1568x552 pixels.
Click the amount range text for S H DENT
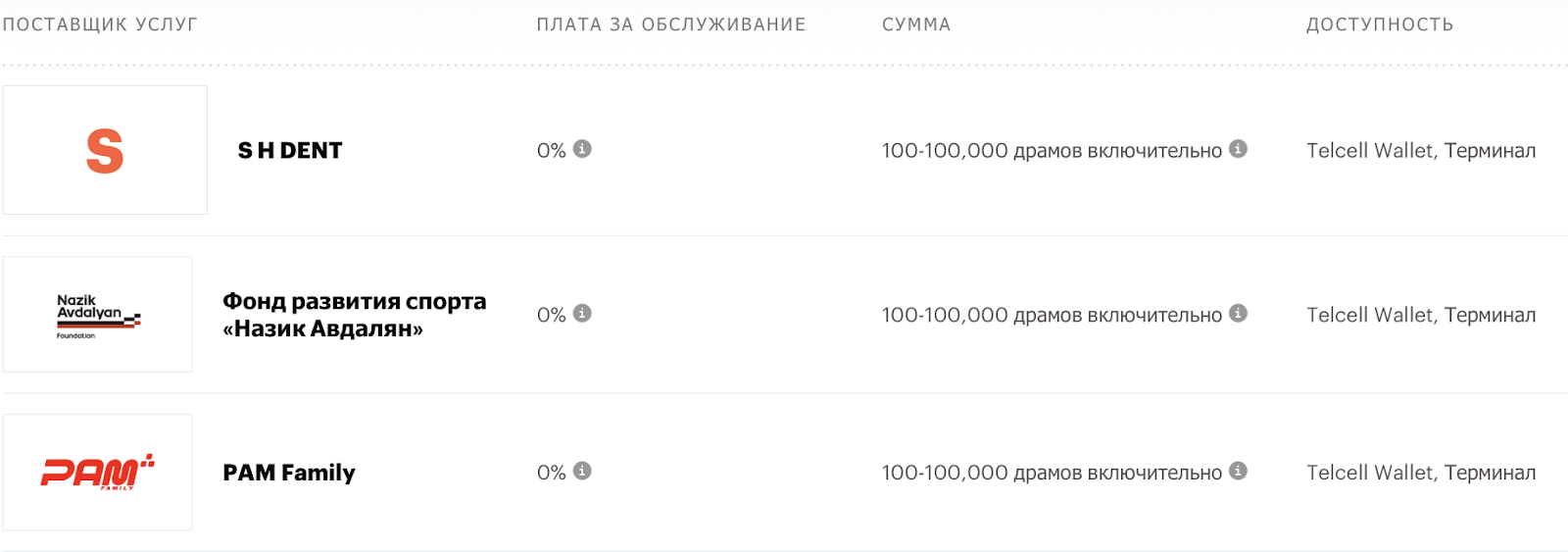1052,151
